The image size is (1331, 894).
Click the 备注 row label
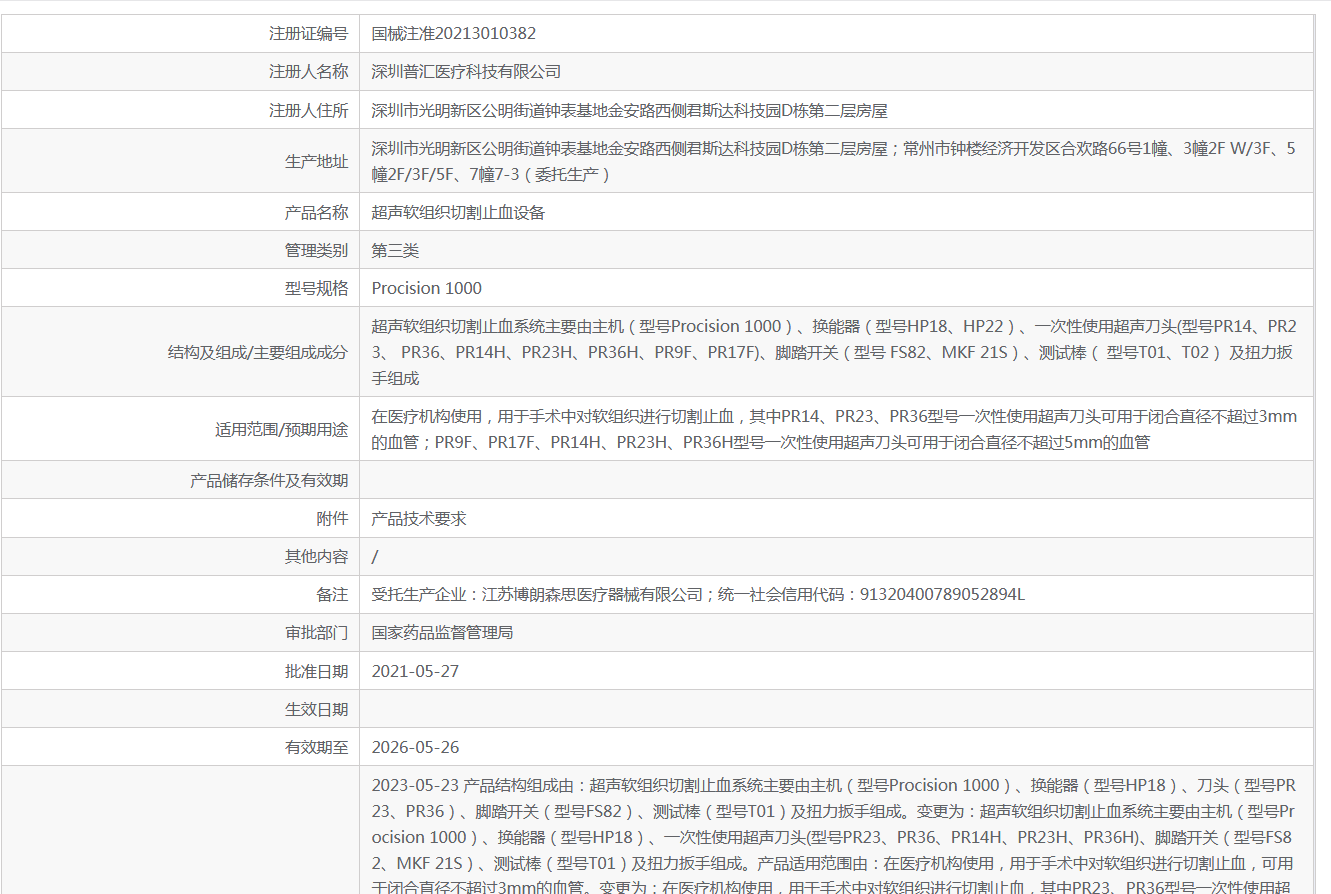pyautogui.click(x=332, y=594)
